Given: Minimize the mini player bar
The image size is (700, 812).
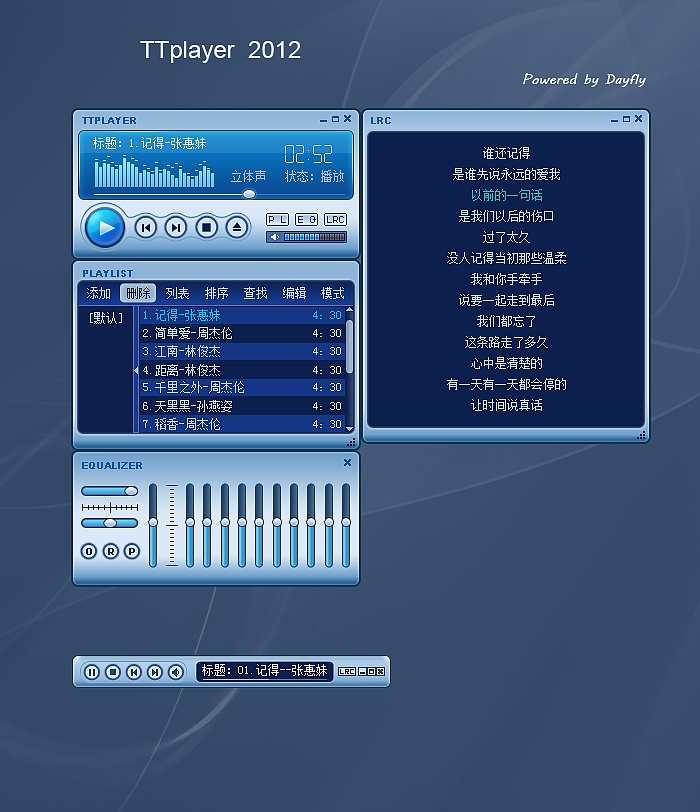Looking at the screenshot, I should [x=362, y=672].
